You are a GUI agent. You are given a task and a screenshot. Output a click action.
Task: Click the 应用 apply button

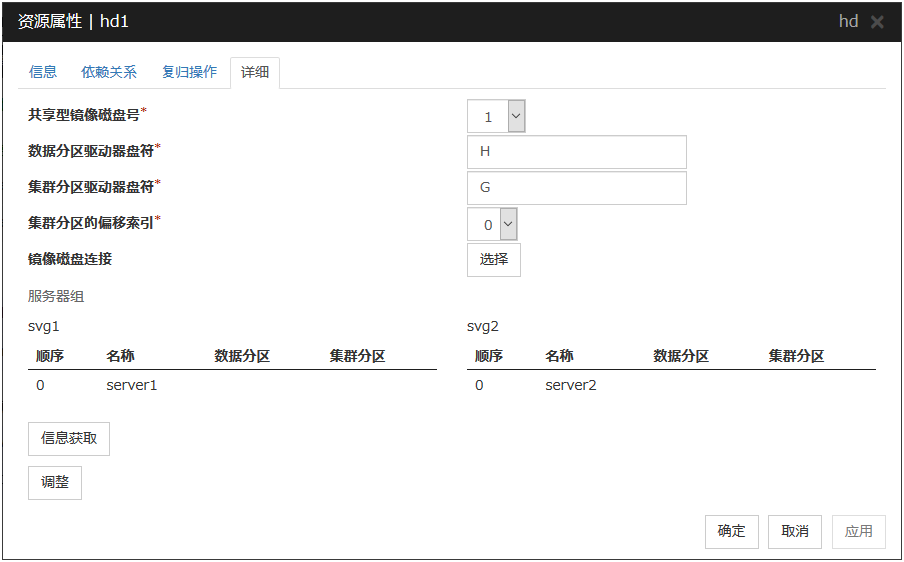pos(858,531)
